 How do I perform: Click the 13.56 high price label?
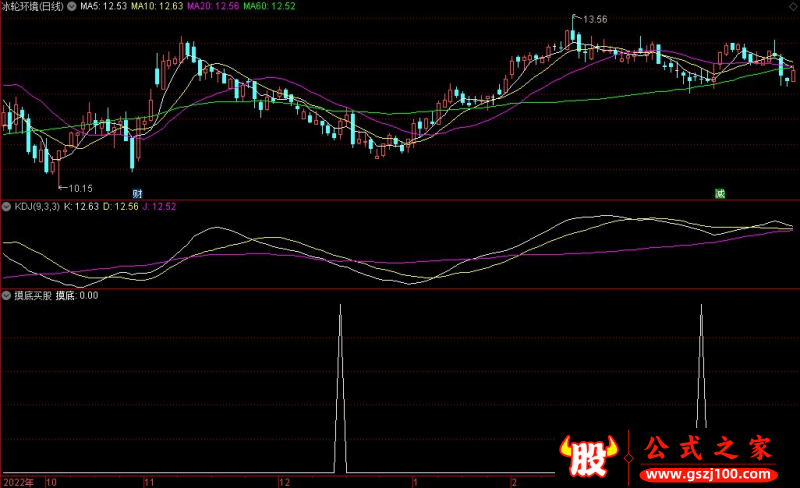595,19
